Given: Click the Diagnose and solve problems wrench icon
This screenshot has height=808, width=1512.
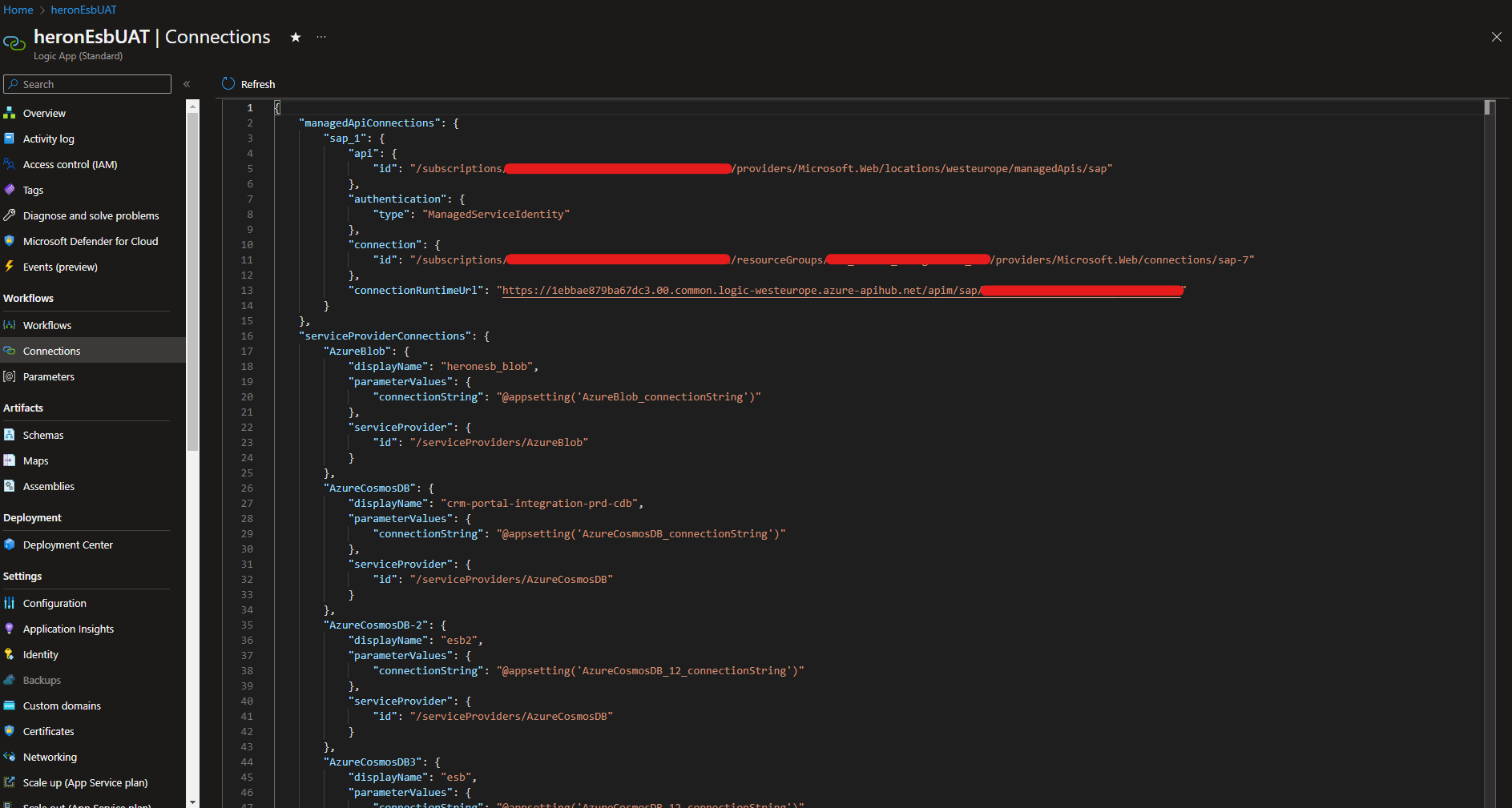Looking at the screenshot, I should [10, 215].
